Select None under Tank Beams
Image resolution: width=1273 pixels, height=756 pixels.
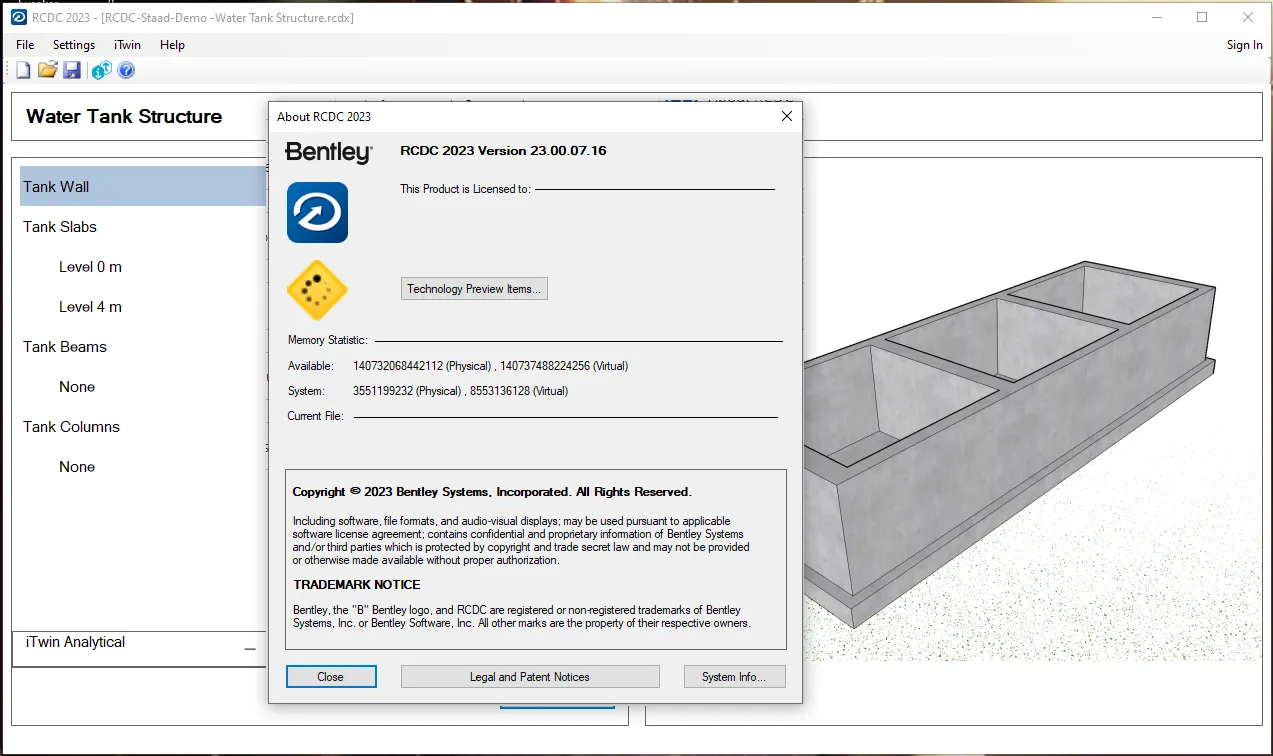[x=77, y=387]
